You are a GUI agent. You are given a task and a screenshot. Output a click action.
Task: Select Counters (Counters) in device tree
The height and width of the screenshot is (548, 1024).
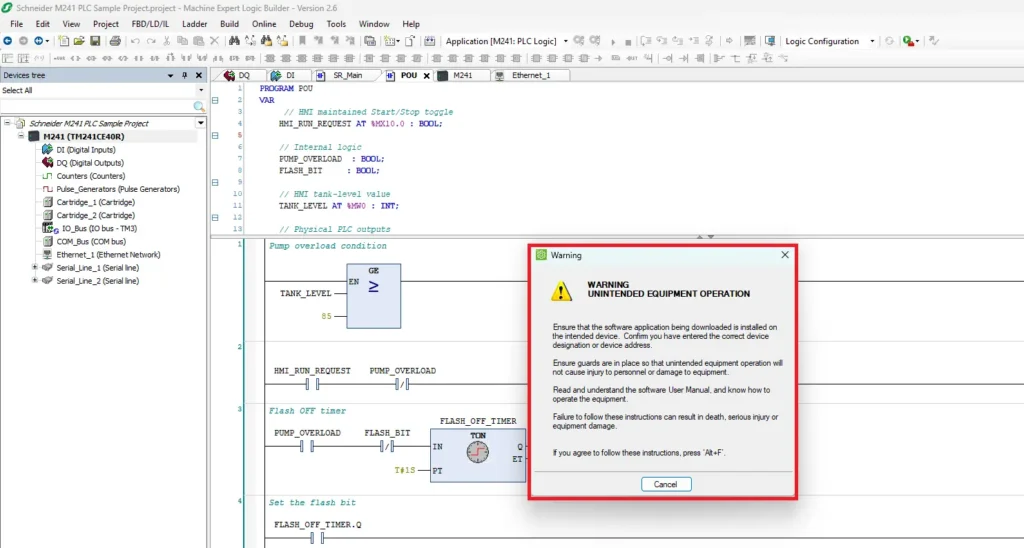(90, 176)
